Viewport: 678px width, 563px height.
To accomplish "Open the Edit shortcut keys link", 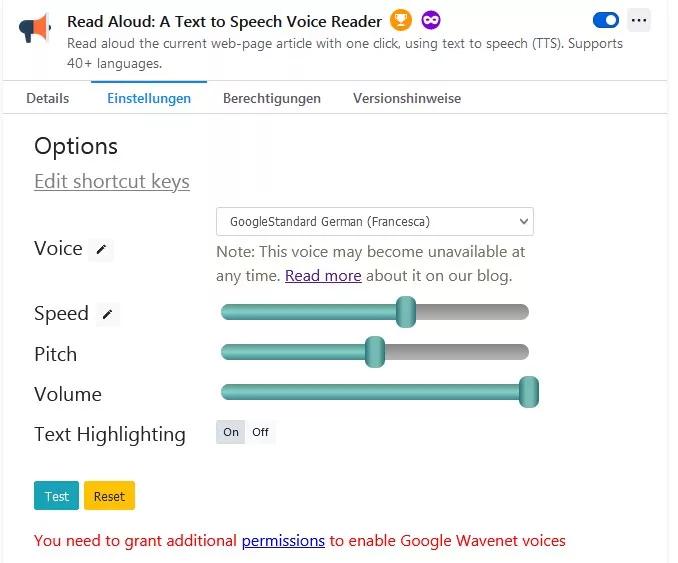I will tap(112, 181).
